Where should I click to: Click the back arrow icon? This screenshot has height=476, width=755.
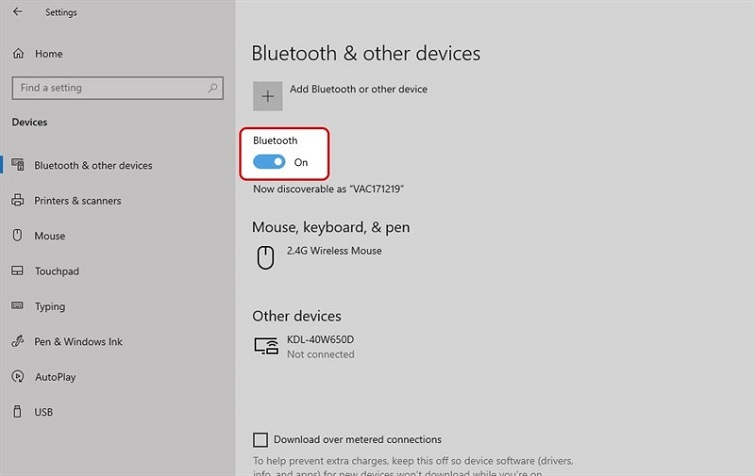click(18, 13)
